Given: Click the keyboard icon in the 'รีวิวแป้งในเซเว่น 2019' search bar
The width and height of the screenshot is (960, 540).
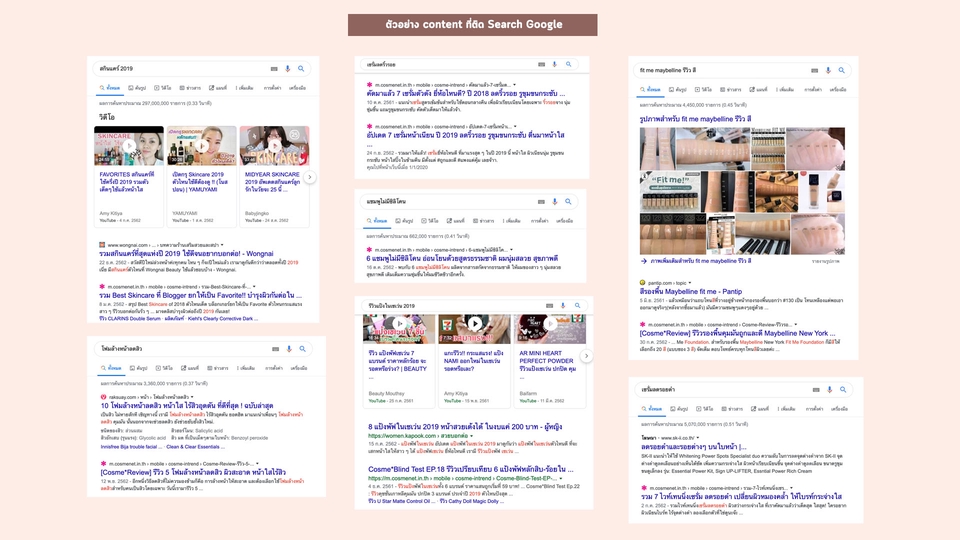Looking at the screenshot, I should pyautogui.click(x=550, y=306).
